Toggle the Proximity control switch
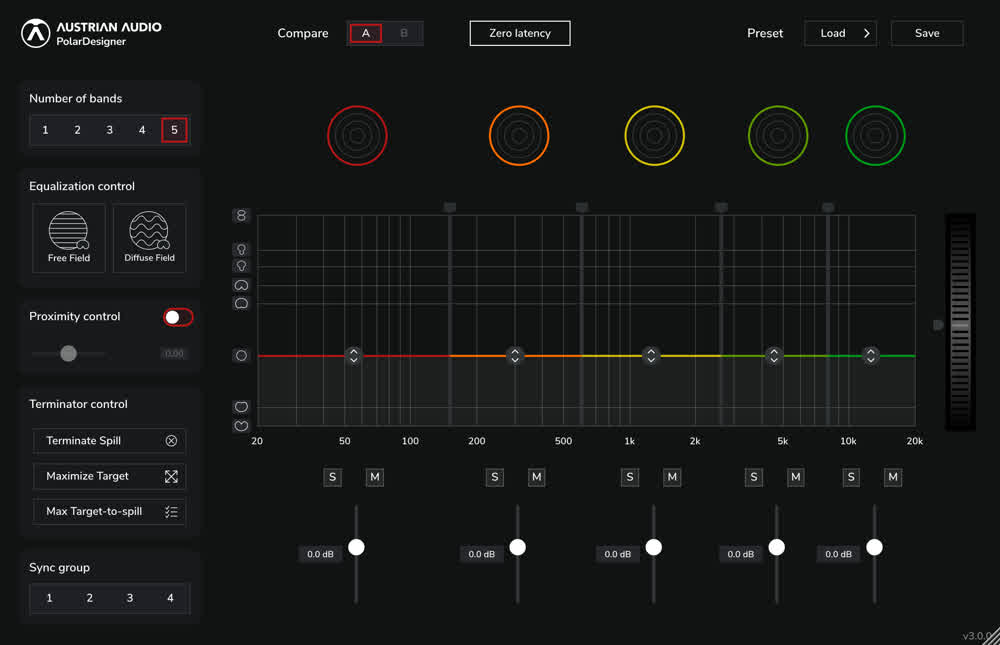This screenshot has width=1000, height=645. click(178, 317)
